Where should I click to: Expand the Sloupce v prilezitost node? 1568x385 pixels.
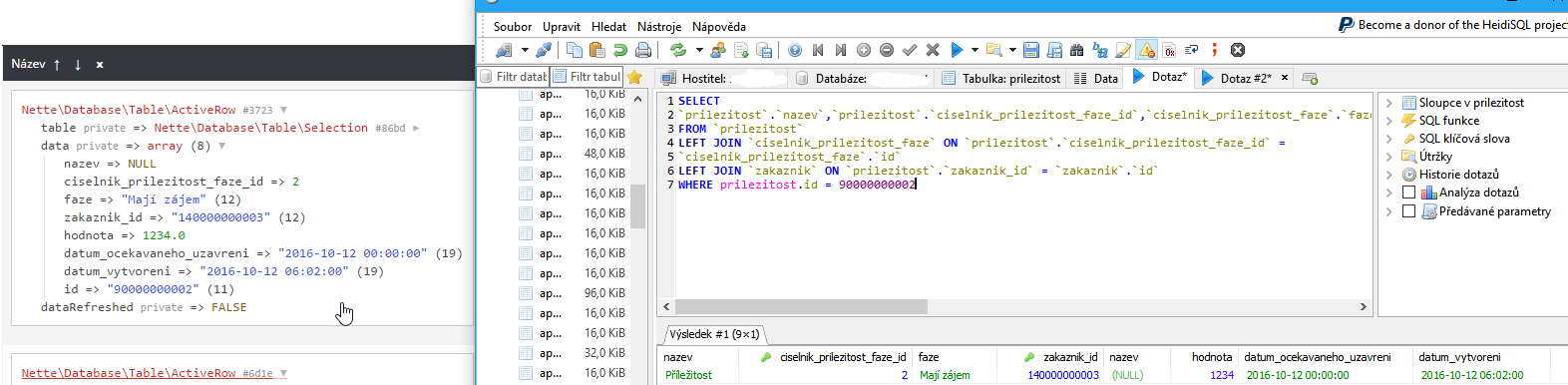click(x=1388, y=103)
